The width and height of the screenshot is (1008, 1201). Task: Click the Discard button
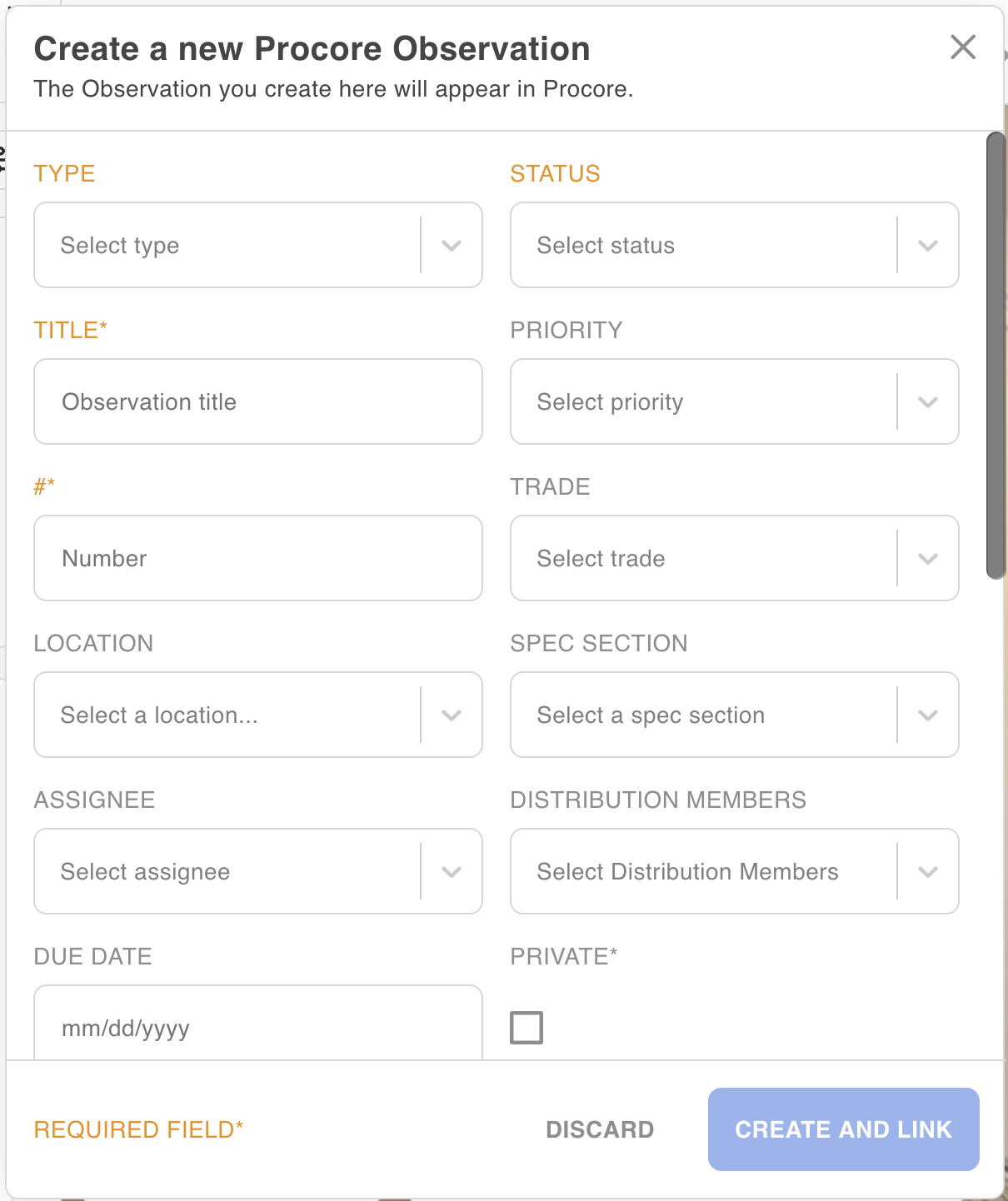click(599, 1129)
